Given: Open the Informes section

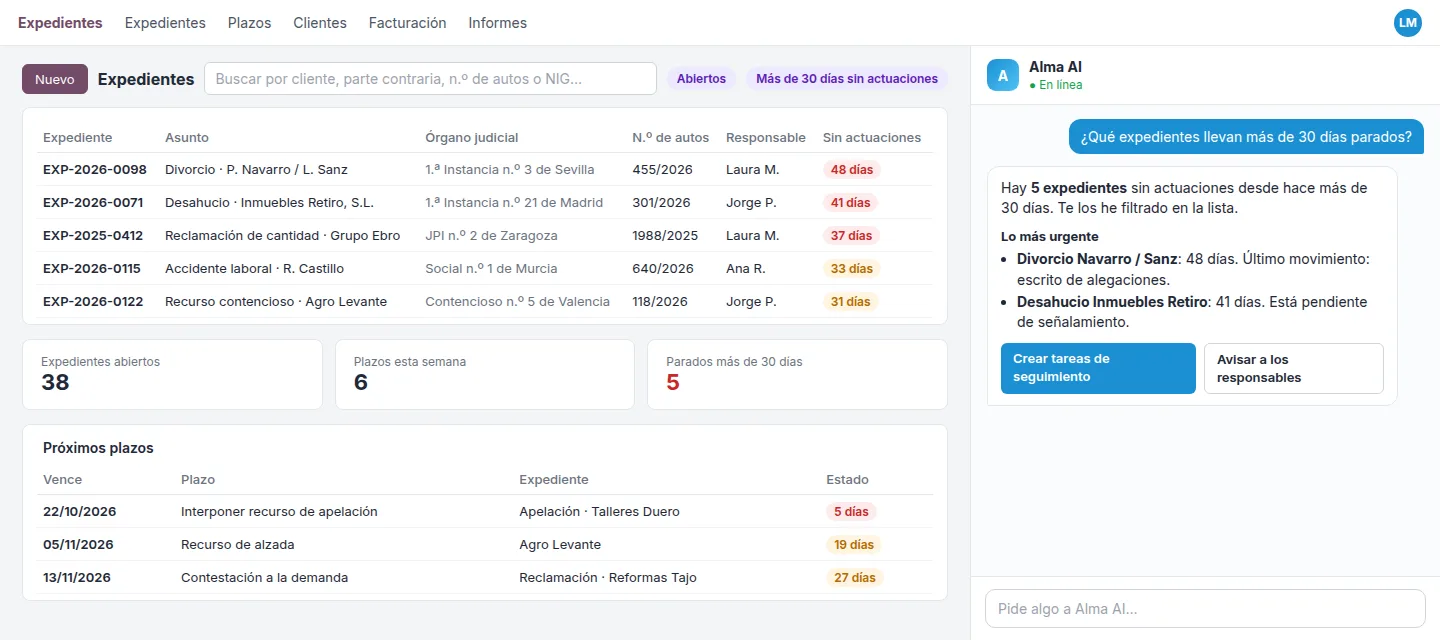Looking at the screenshot, I should [x=497, y=23].
